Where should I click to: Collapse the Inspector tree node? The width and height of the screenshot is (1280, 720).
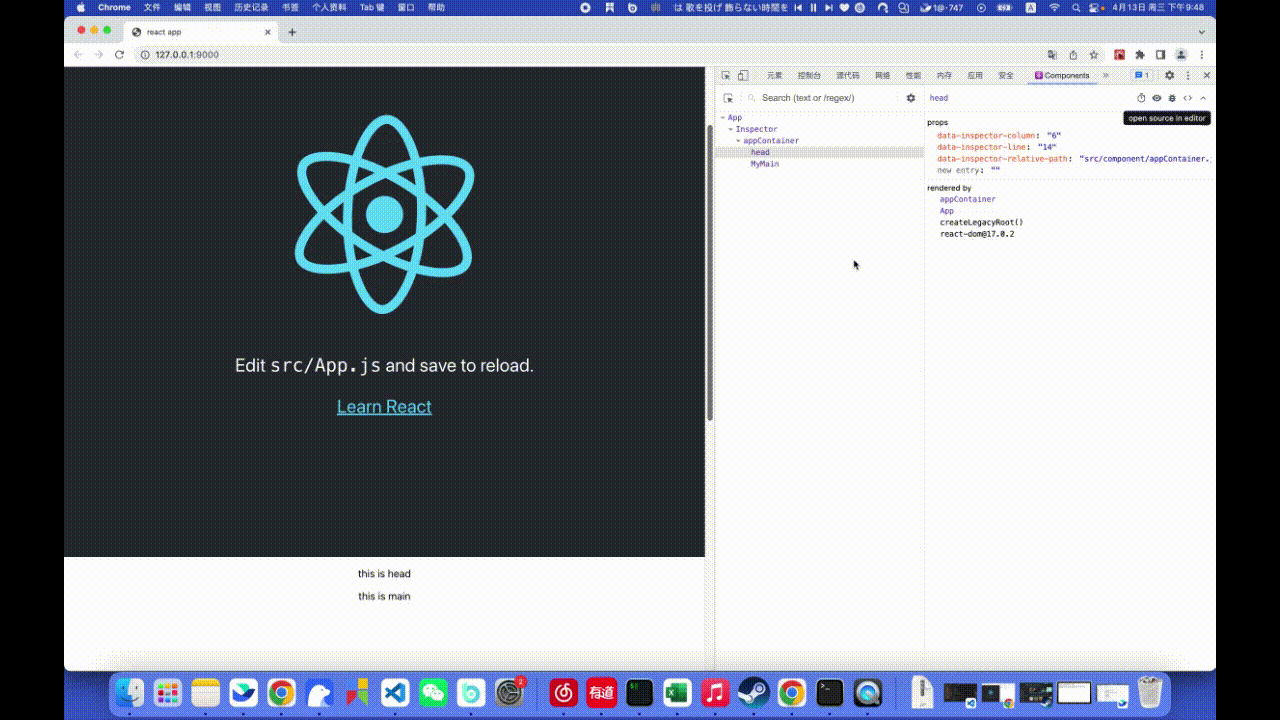pos(731,129)
